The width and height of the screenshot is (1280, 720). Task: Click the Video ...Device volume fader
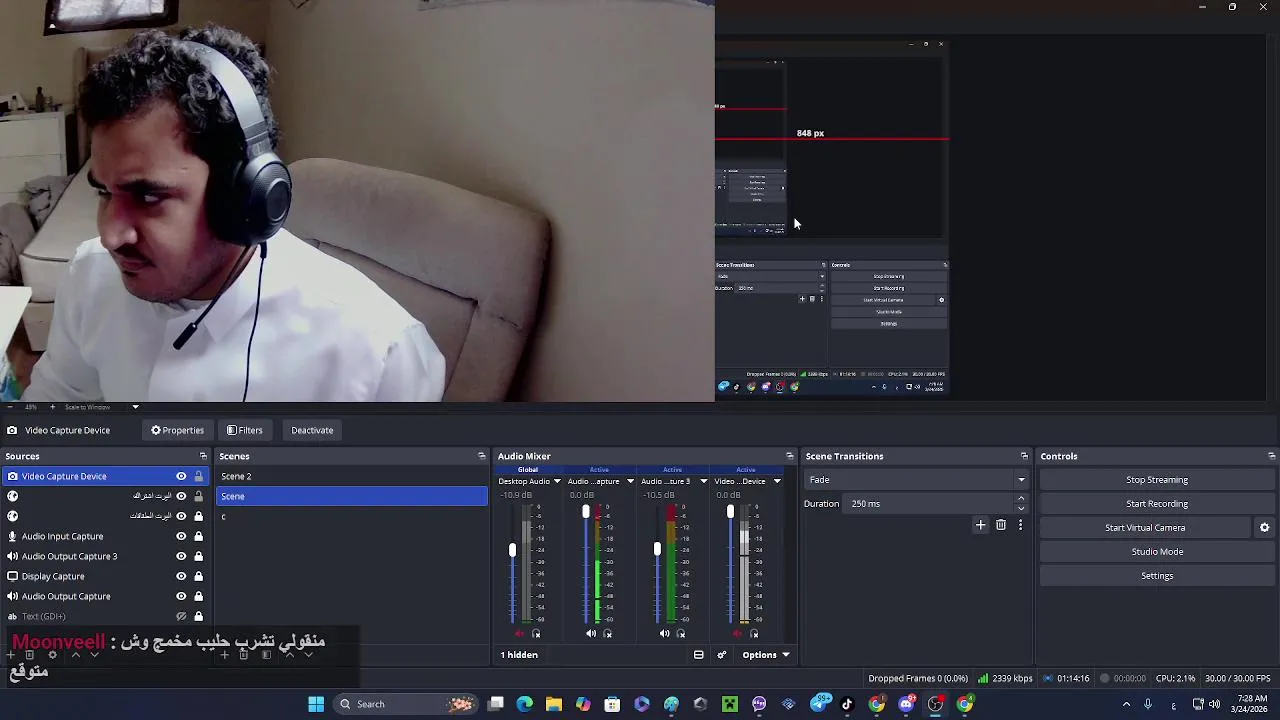730,512
